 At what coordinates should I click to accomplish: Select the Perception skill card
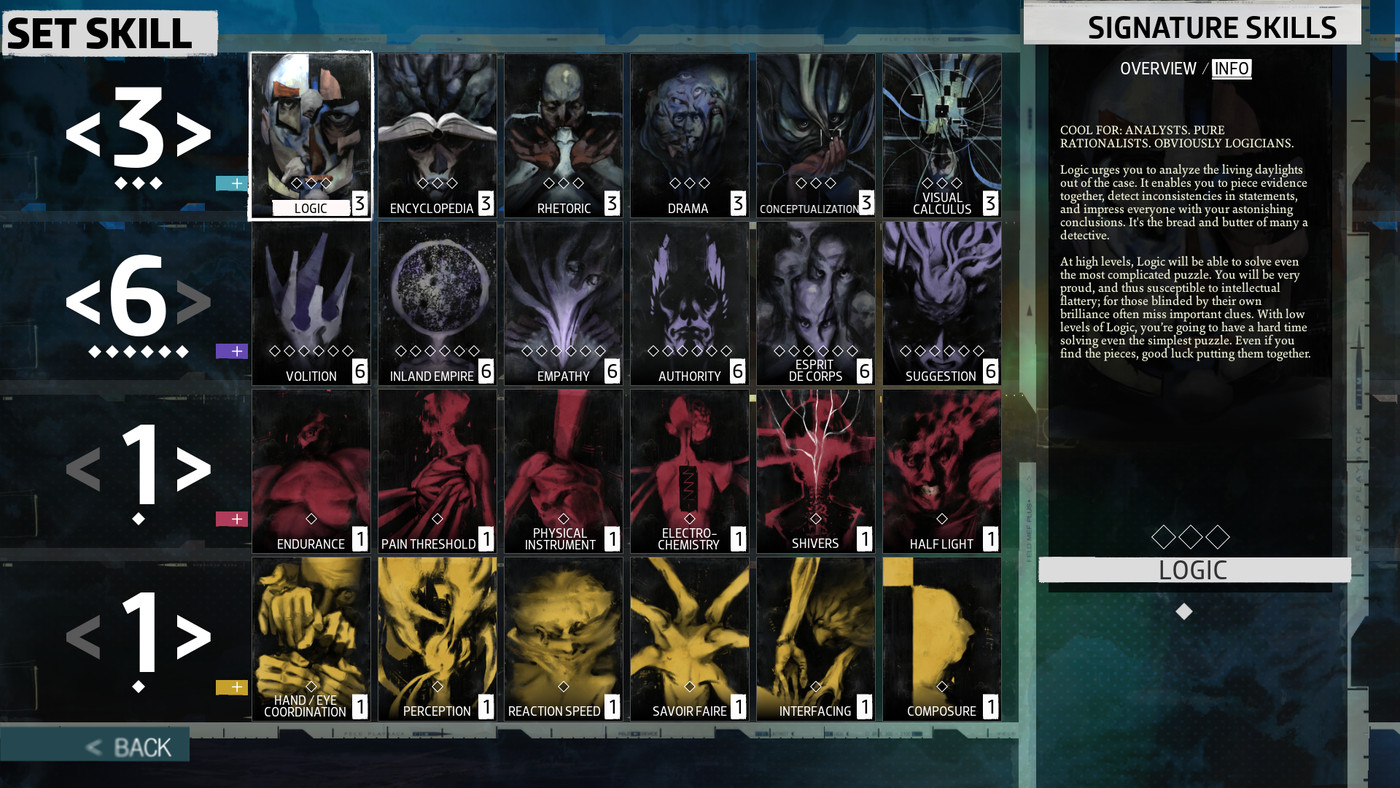437,640
